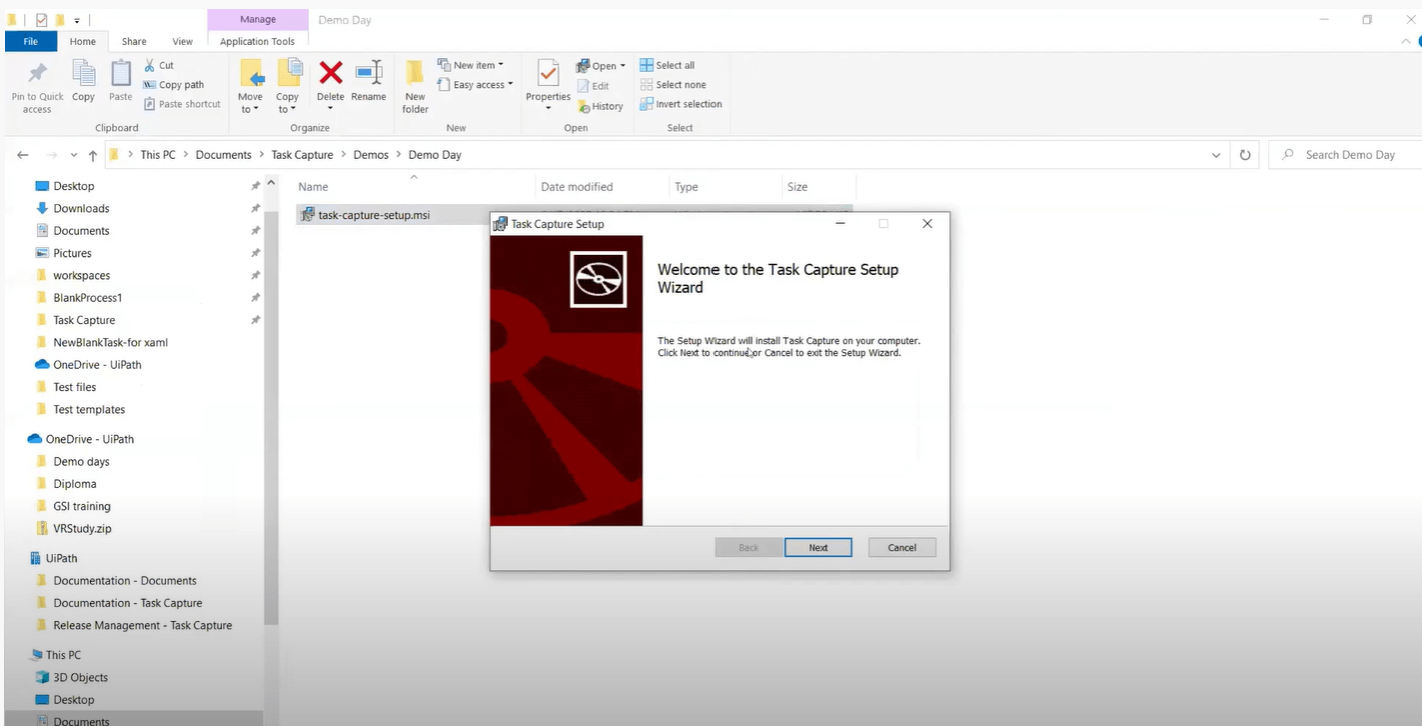Open the Diploma folder
This screenshot has width=1422, height=726.
point(75,484)
